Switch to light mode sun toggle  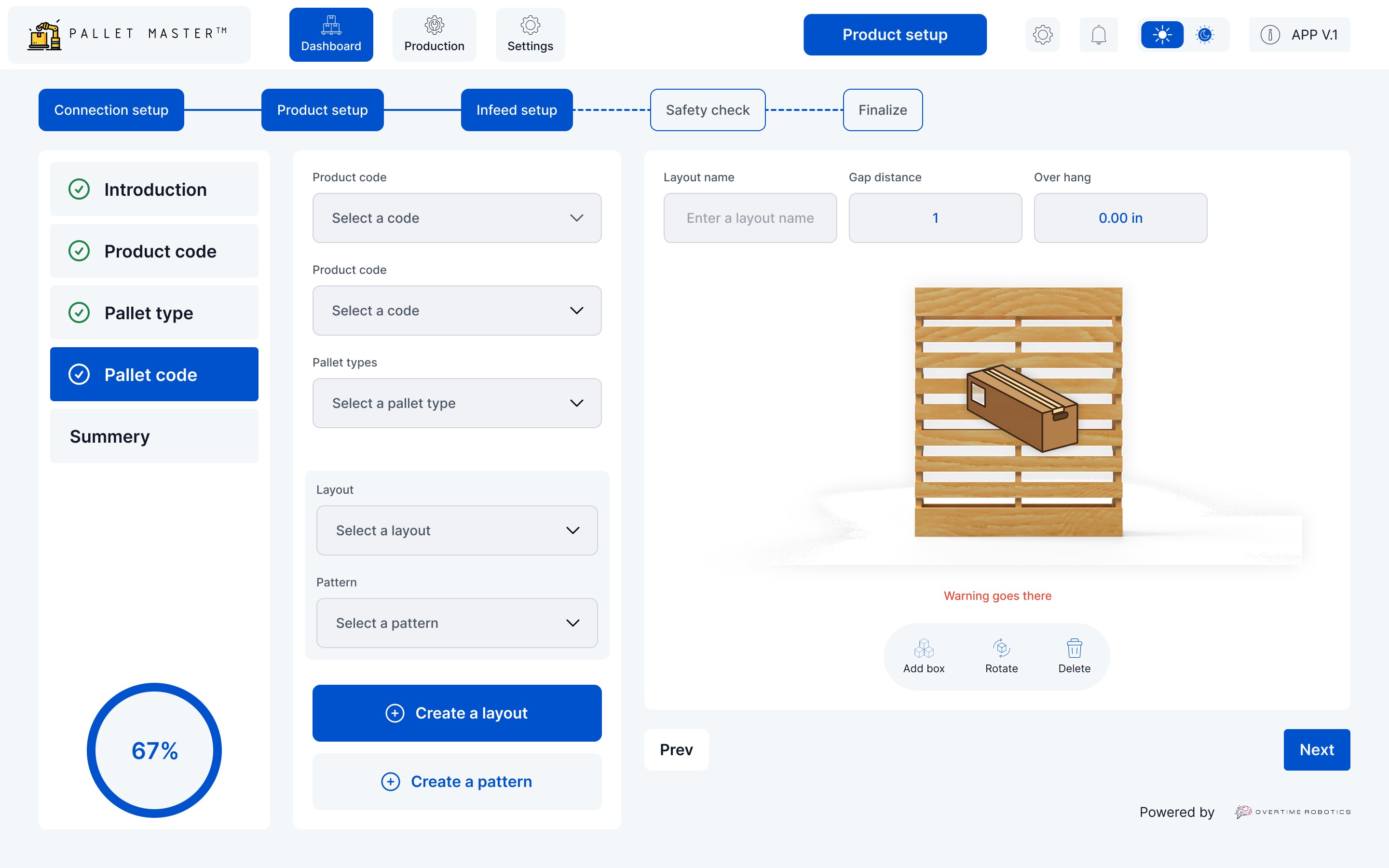point(1162,35)
